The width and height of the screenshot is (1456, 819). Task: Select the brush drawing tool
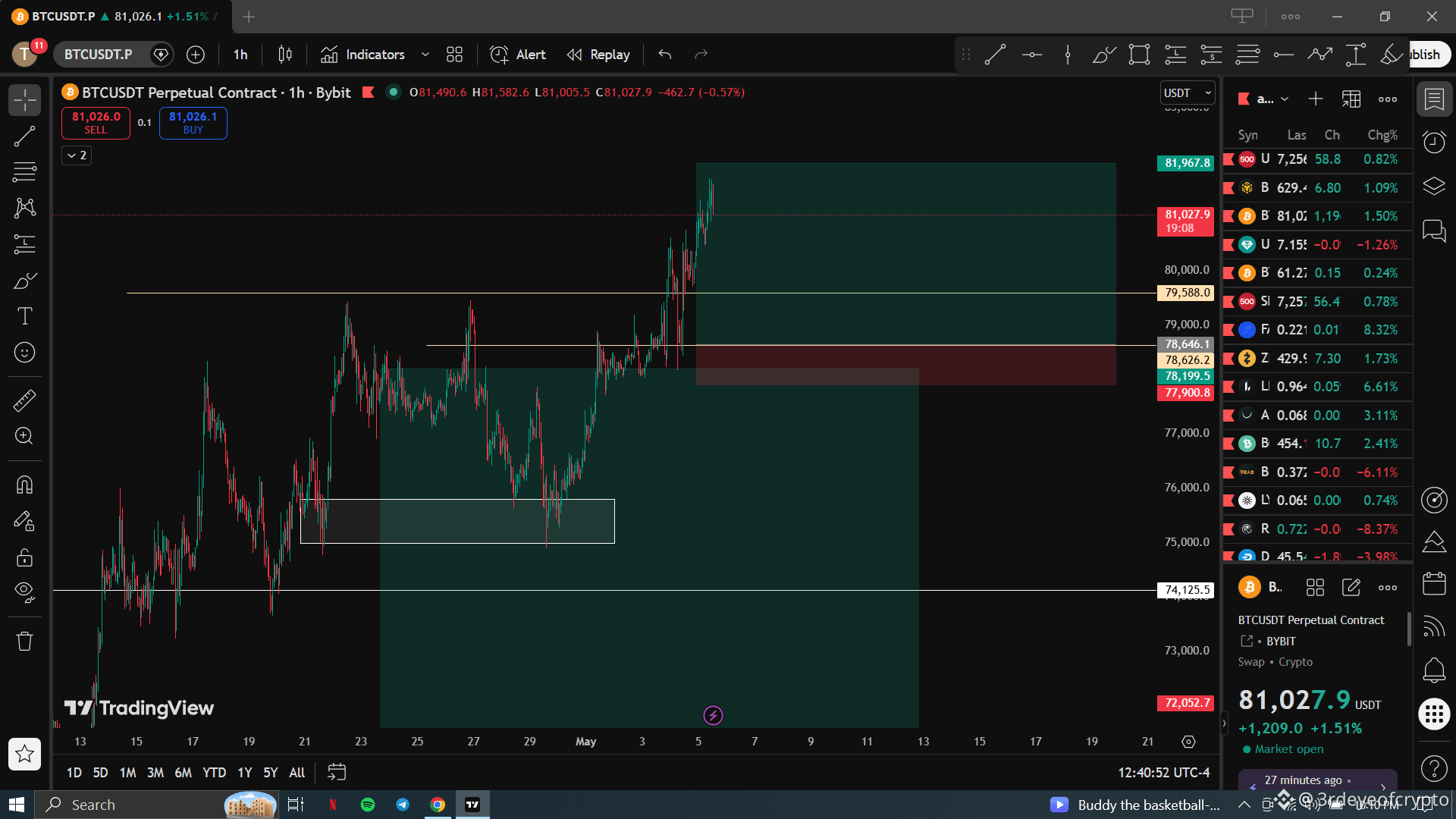pyautogui.click(x=24, y=281)
